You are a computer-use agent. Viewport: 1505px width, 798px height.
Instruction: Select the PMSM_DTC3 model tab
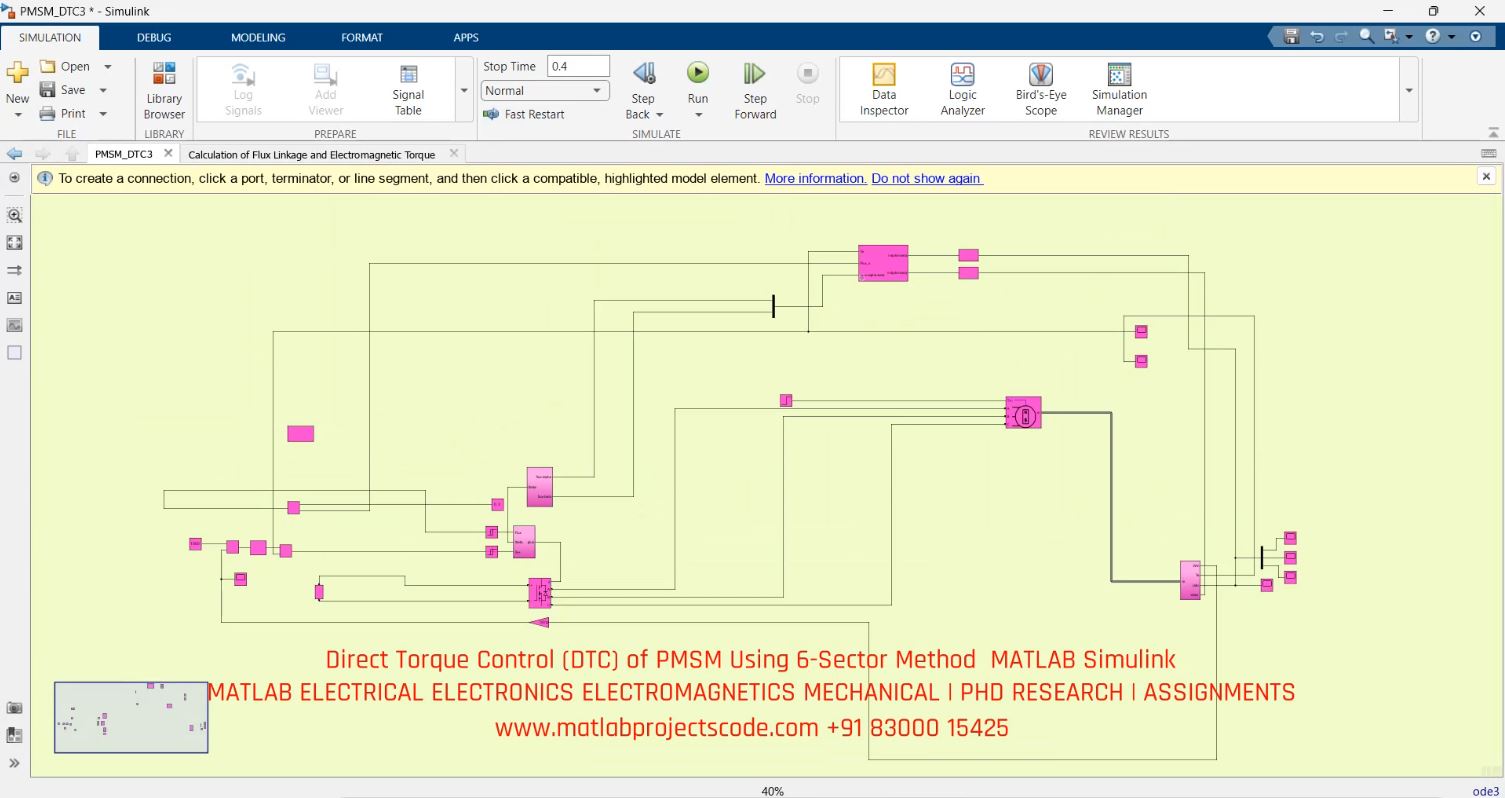[124, 155]
